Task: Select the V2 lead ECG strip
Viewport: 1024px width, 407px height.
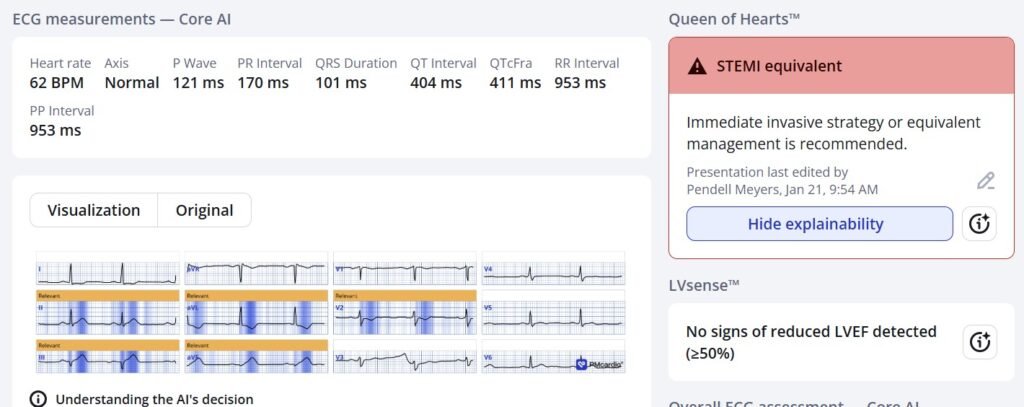Action: tap(404, 318)
